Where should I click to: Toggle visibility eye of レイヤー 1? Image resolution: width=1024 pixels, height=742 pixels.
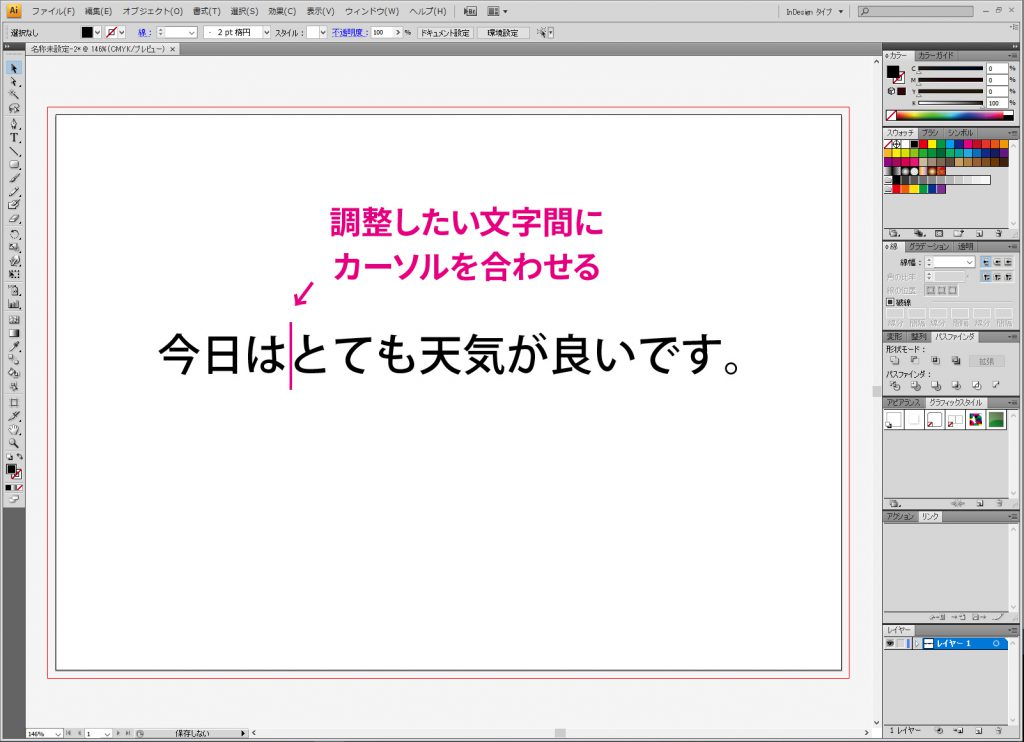tap(890, 644)
